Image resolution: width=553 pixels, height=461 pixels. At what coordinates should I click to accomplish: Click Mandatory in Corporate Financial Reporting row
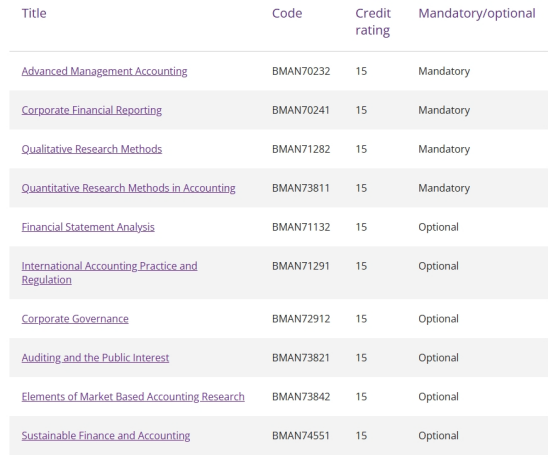(444, 110)
